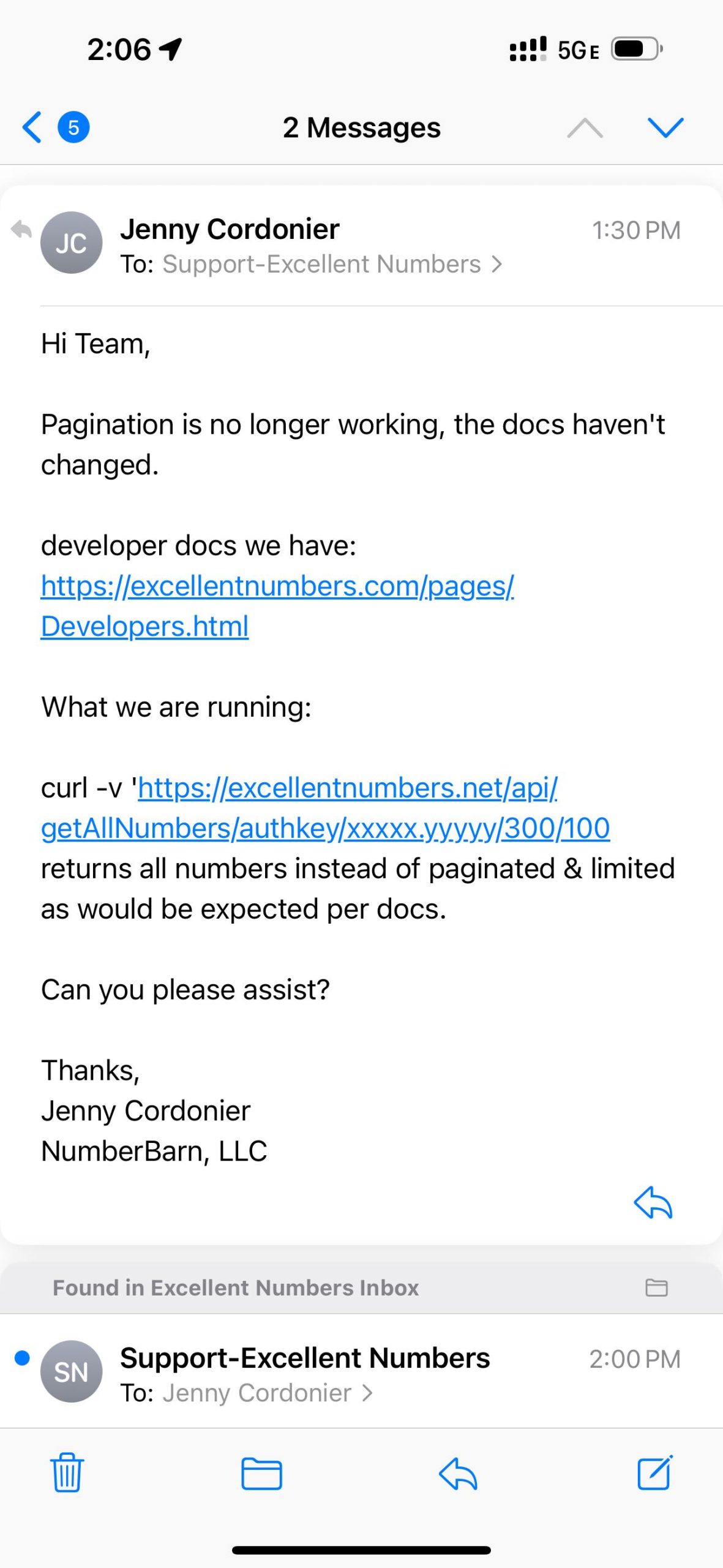Viewport: 723px width, 1568px height.
Task: Reply using bottom toolbar arrow
Action: click(x=458, y=1474)
